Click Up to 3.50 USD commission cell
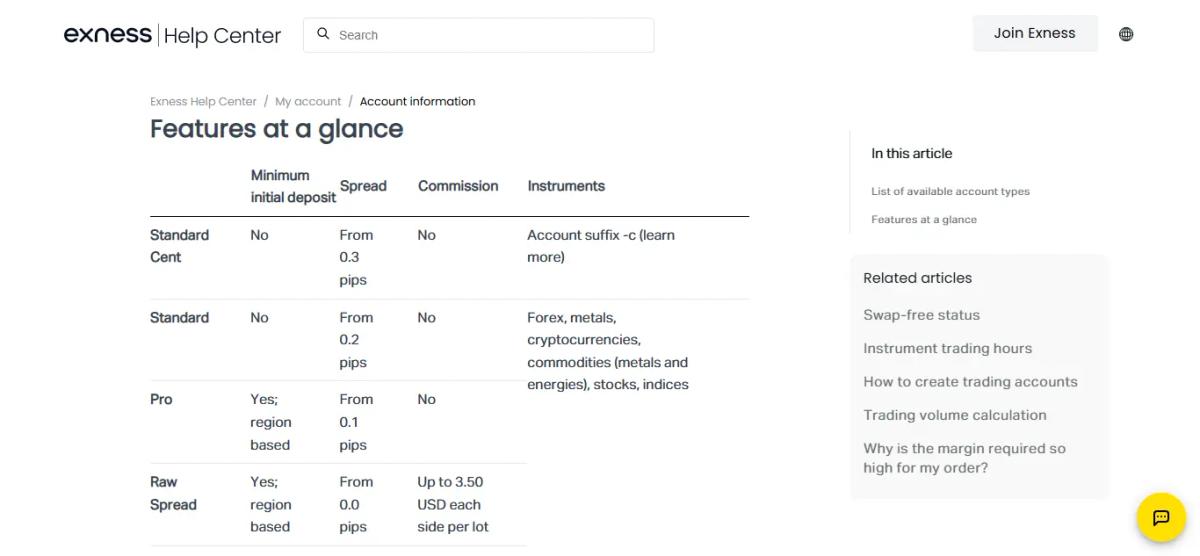Viewport: 1200px width, 556px height. click(453, 504)
